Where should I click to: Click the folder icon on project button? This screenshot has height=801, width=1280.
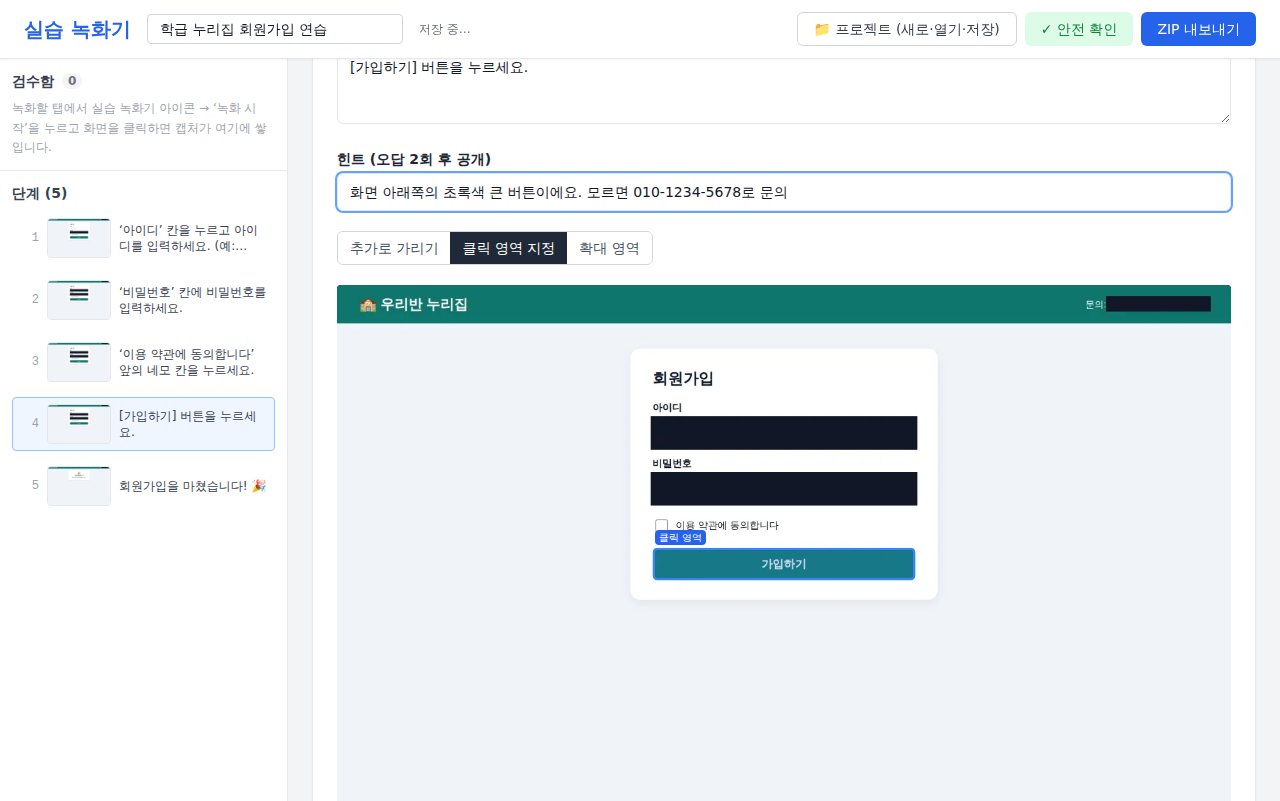click(822, 29)
